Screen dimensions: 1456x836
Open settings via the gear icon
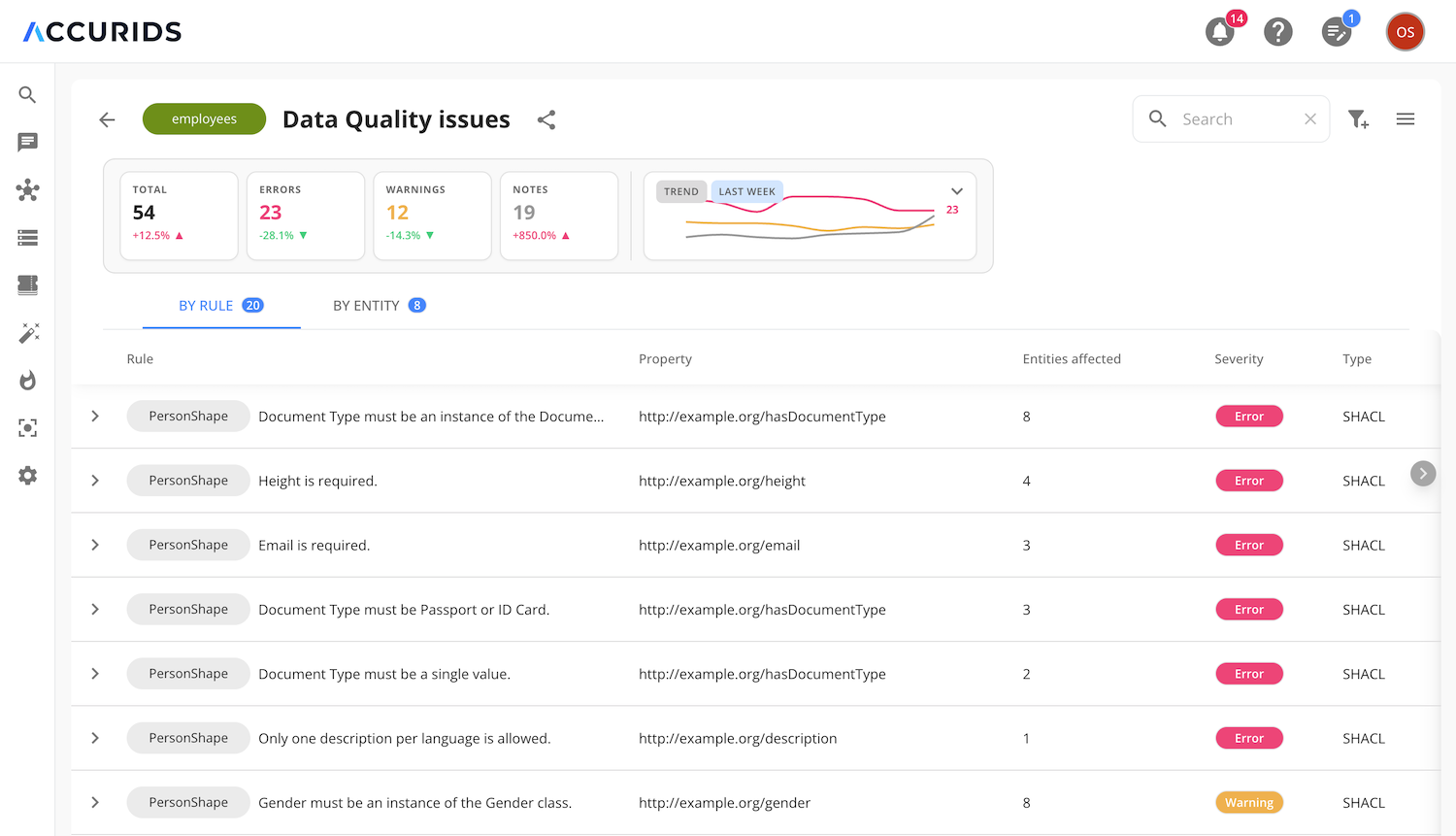pyautogui.click(x=27, y=475)
